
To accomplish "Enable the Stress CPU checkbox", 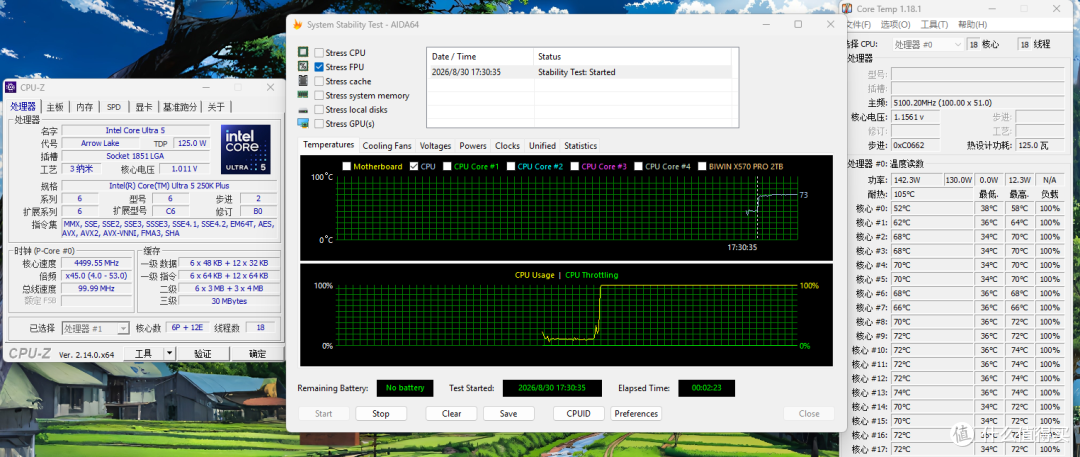I will (319, 53).
